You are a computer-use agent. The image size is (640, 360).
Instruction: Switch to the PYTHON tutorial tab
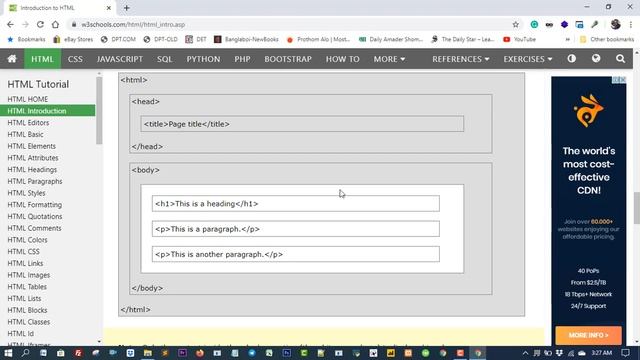(x=203, y=59)
